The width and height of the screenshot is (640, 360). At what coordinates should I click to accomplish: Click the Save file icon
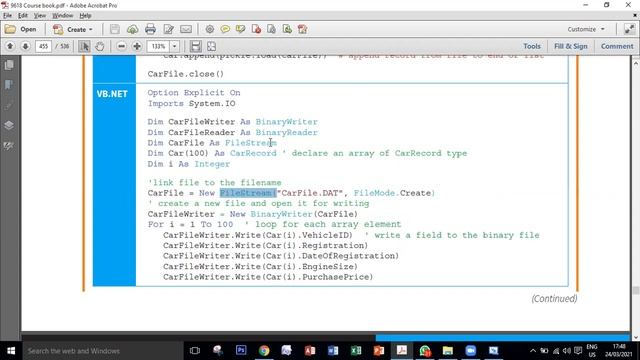[x=115, y=29]
